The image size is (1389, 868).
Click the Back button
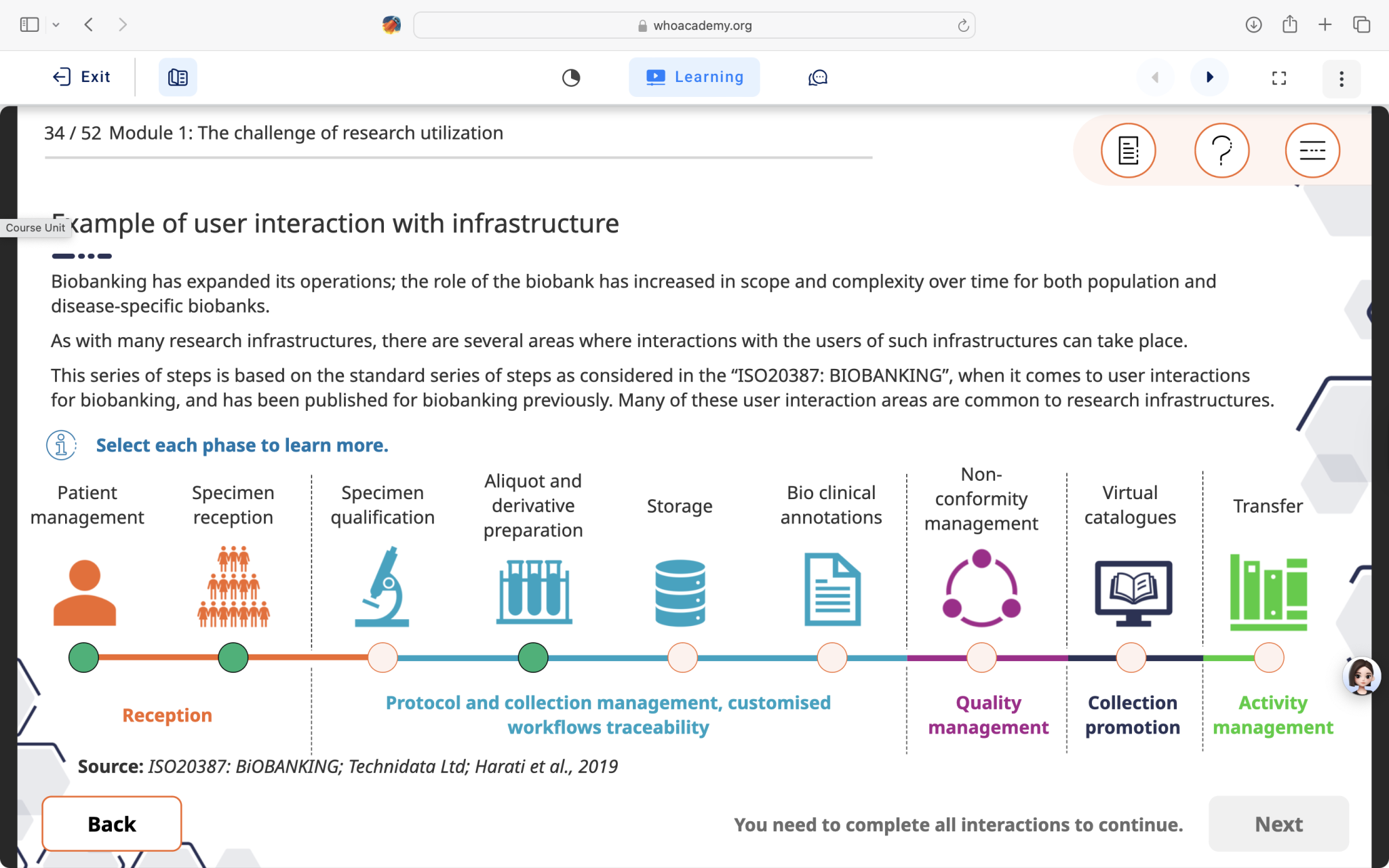click(x=112, y=823)
